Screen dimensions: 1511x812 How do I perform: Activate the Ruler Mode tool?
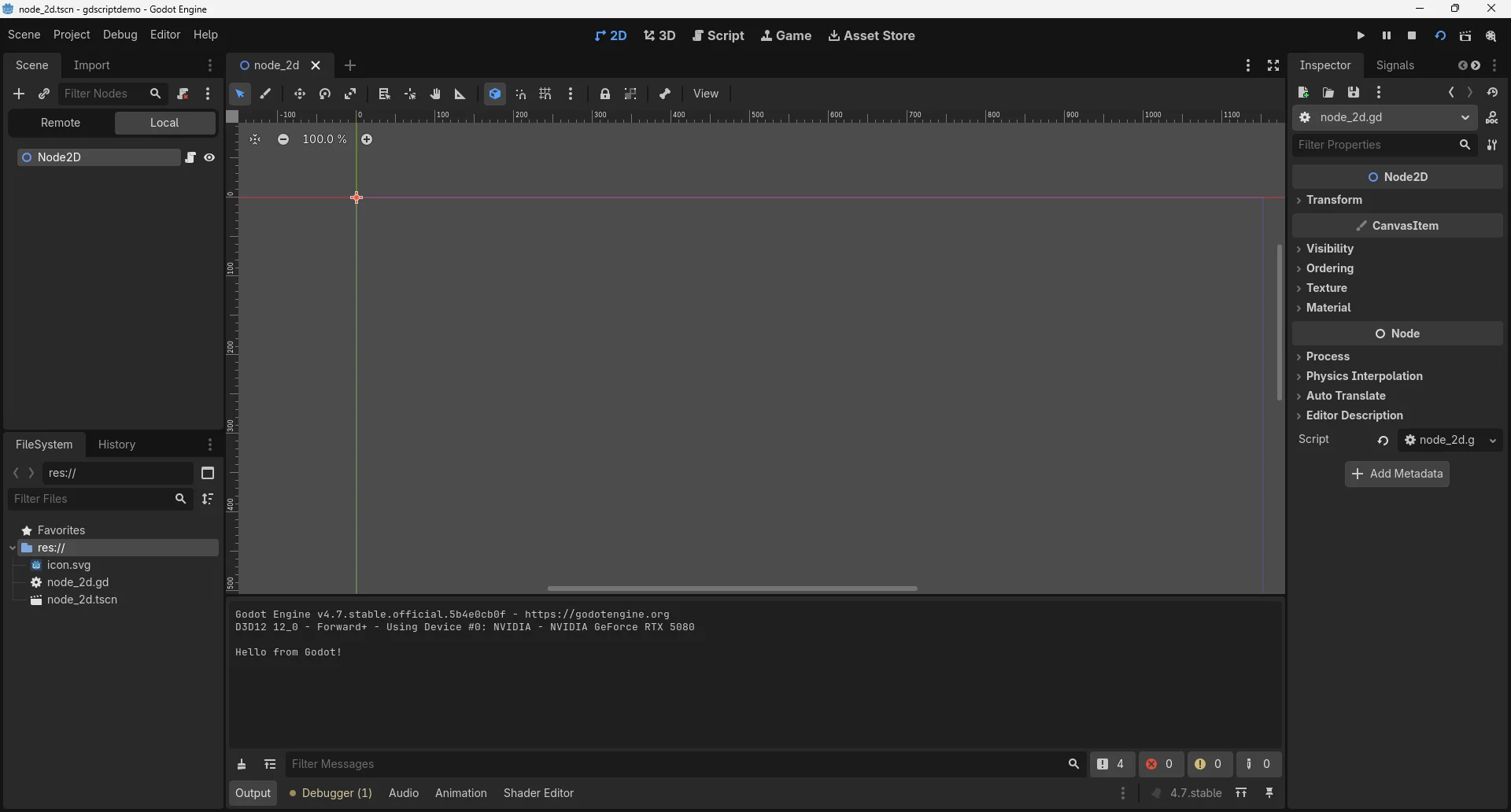pyautogui.click(x=460, y=94)
